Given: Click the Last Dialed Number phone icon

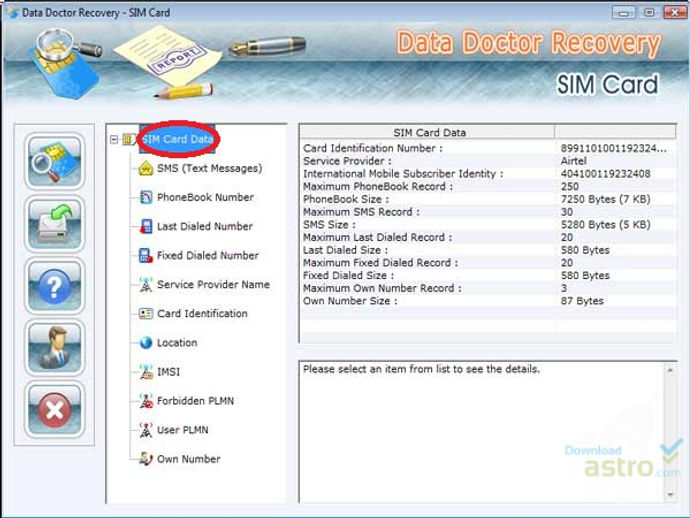Looking at the screenshot, I should pyautogui.click(x=146, y=226).
